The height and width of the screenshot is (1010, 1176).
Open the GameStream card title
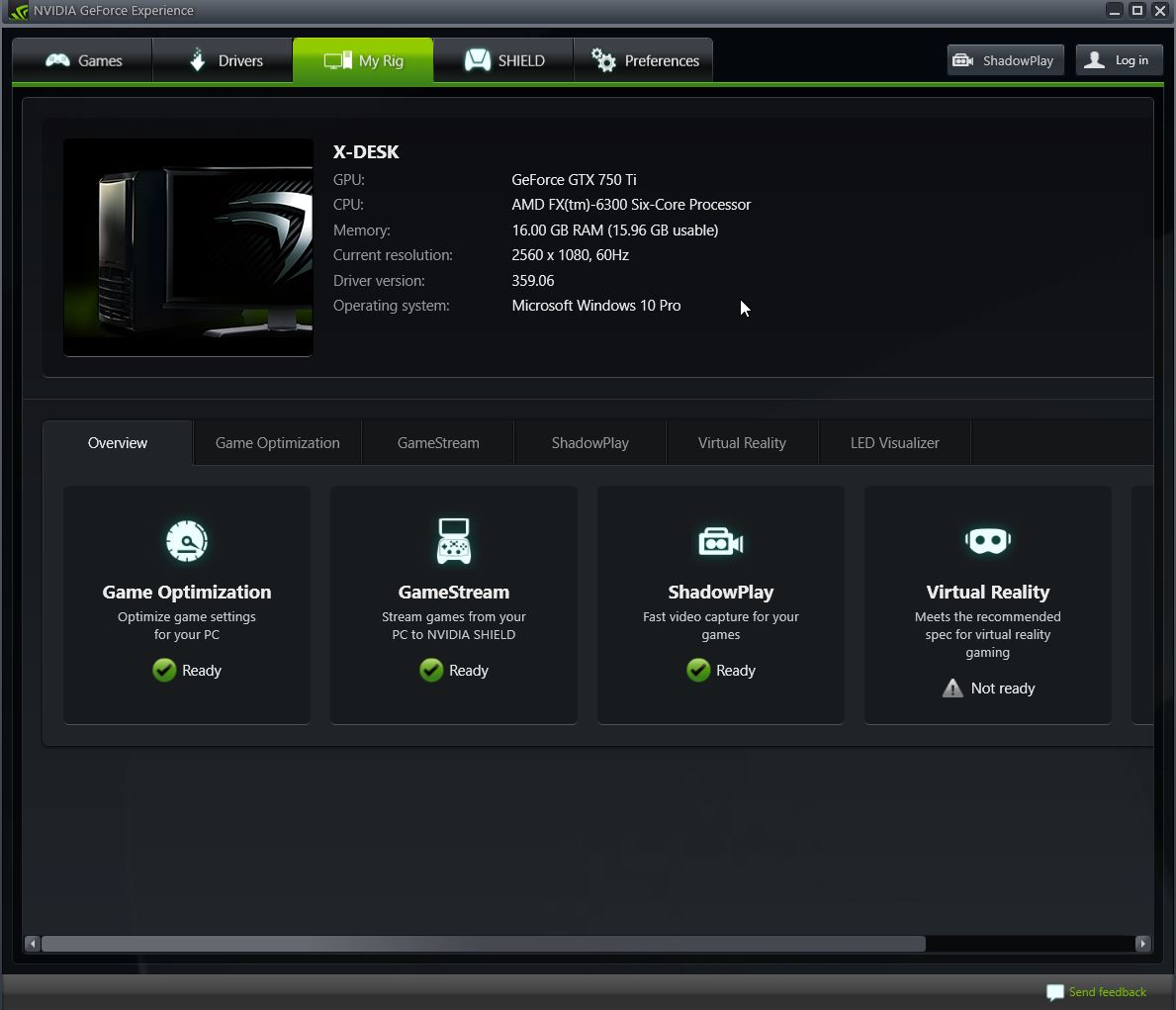(454, 592)
